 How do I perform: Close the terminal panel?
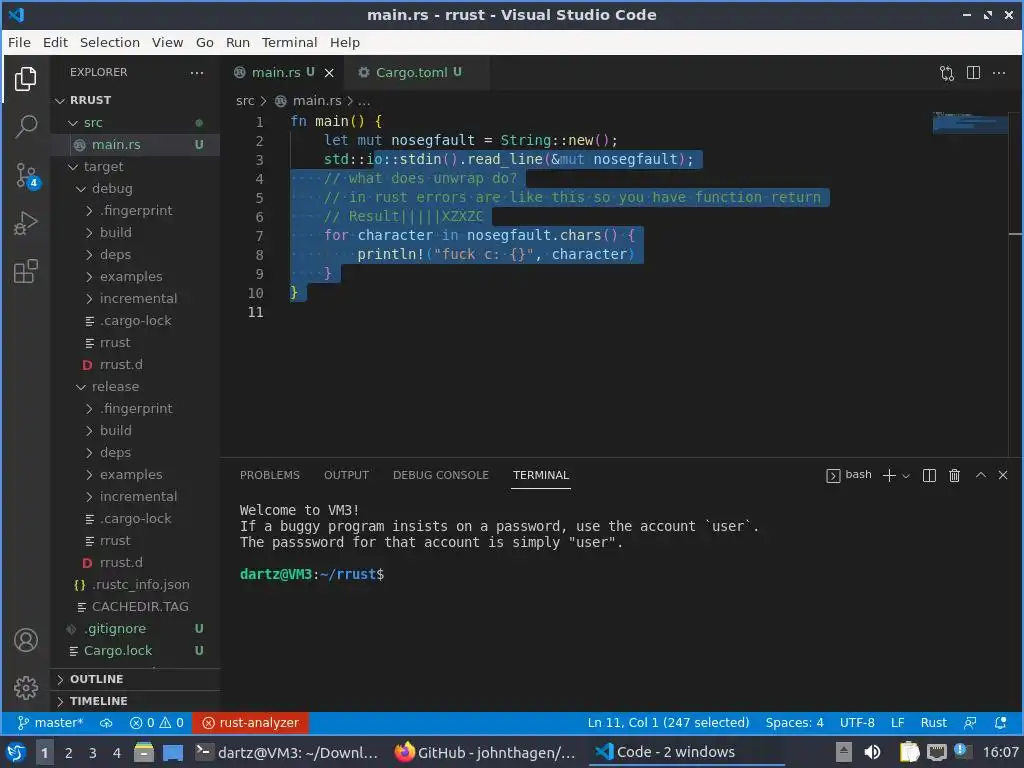(1003, 475)
